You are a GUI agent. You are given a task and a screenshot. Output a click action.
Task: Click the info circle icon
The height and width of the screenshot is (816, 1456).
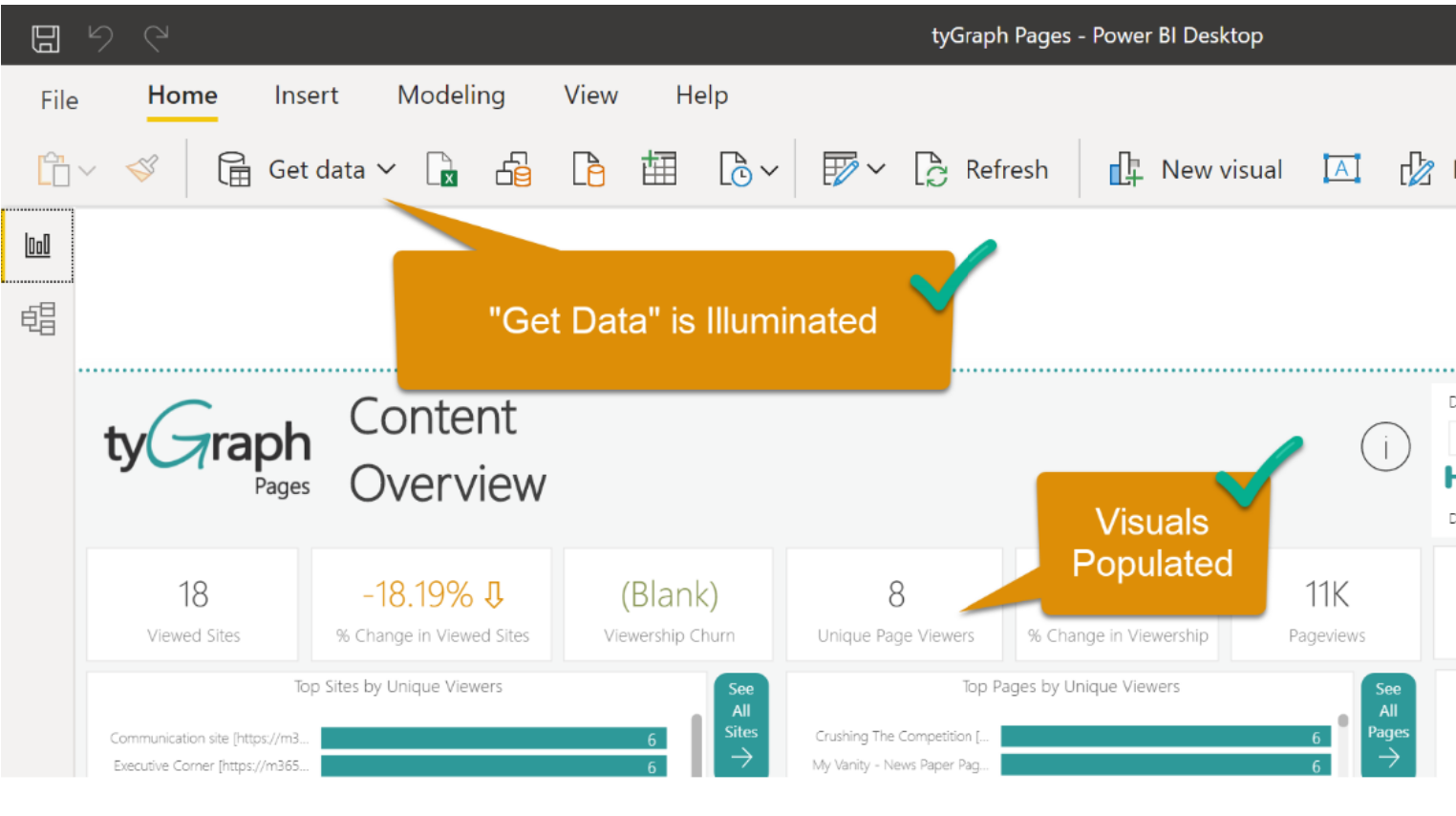tap(1385, 446)
